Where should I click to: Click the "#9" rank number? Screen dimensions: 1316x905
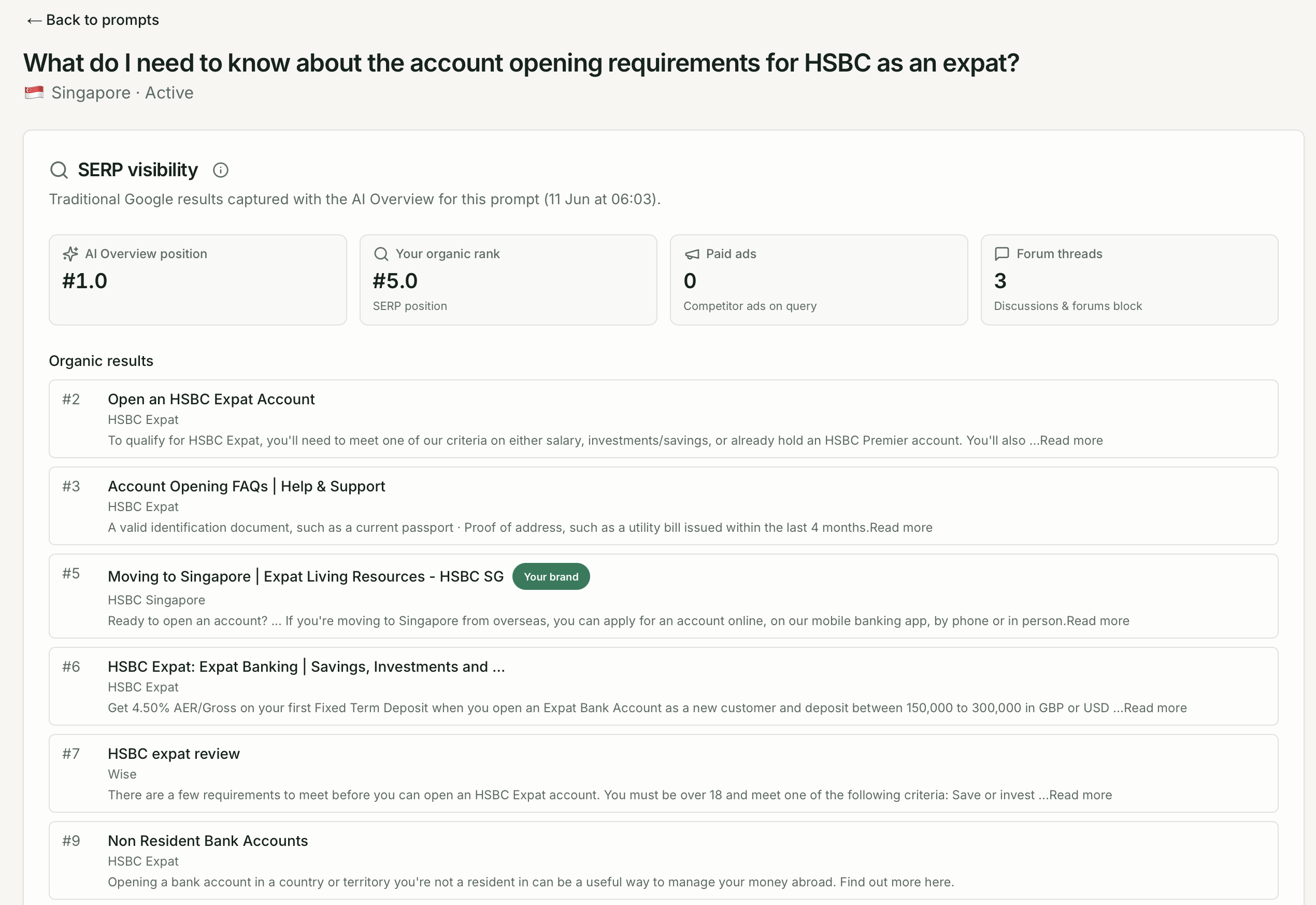pos(71,841)
